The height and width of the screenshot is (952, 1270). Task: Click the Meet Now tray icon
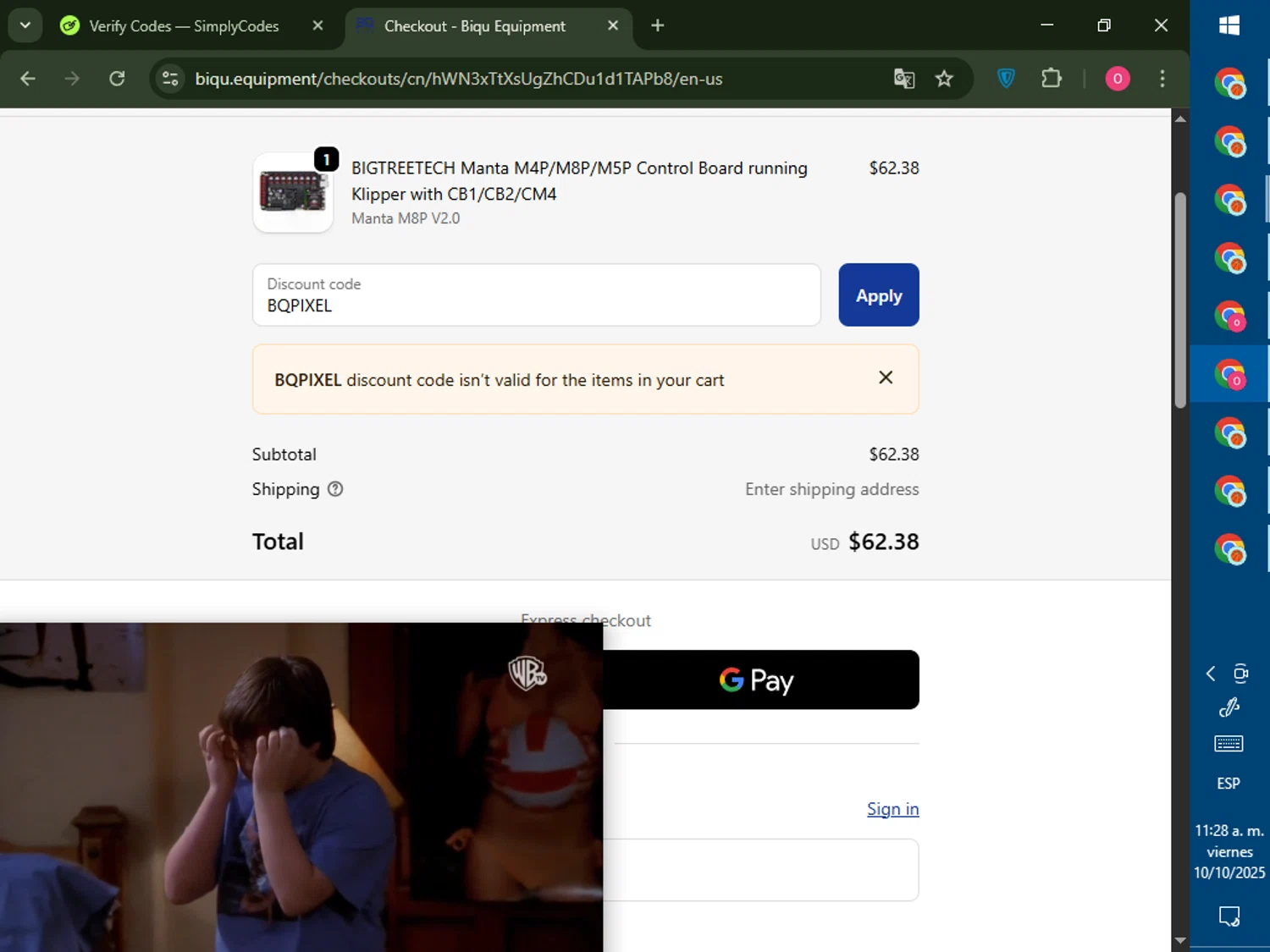click(x=1241, y=674)
